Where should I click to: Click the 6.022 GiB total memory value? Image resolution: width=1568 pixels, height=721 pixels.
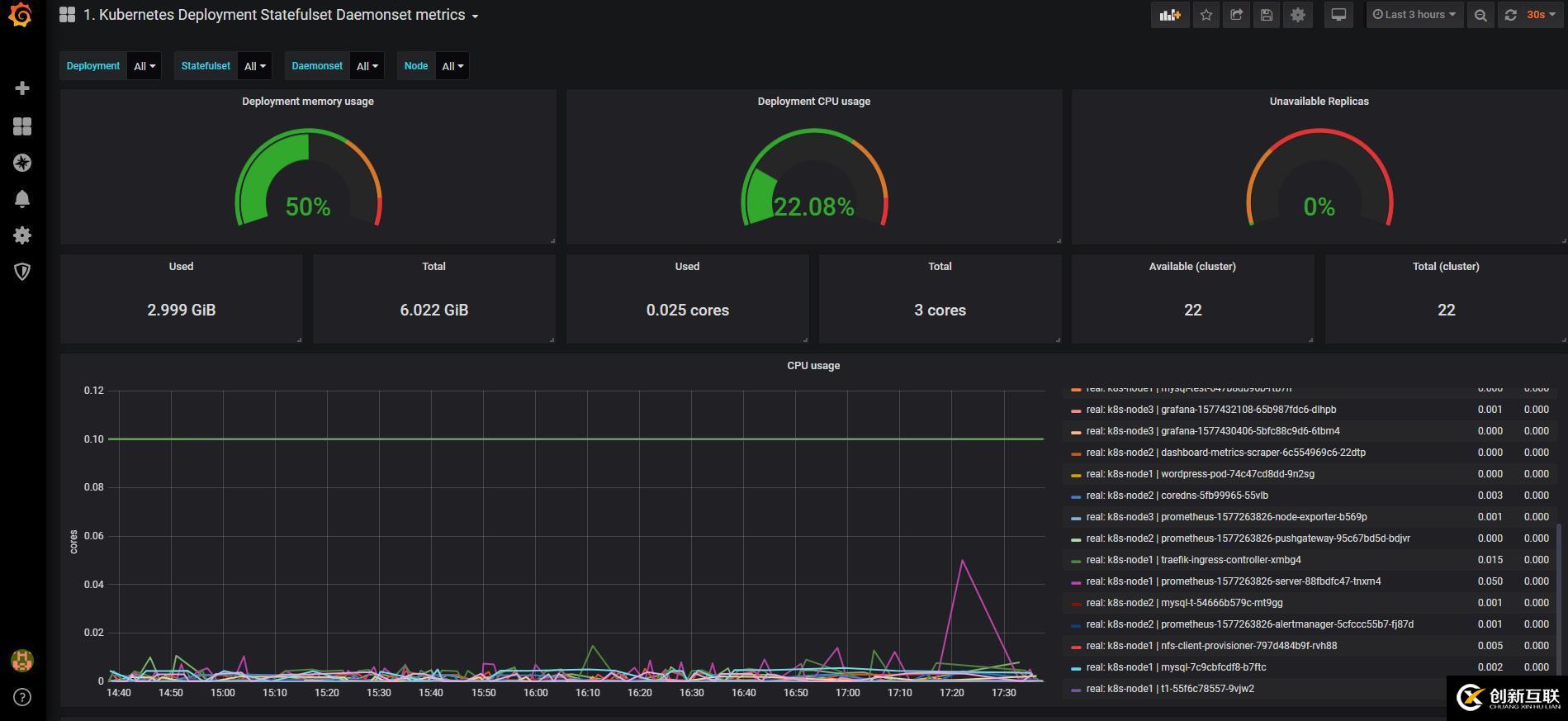coord(434,310)
